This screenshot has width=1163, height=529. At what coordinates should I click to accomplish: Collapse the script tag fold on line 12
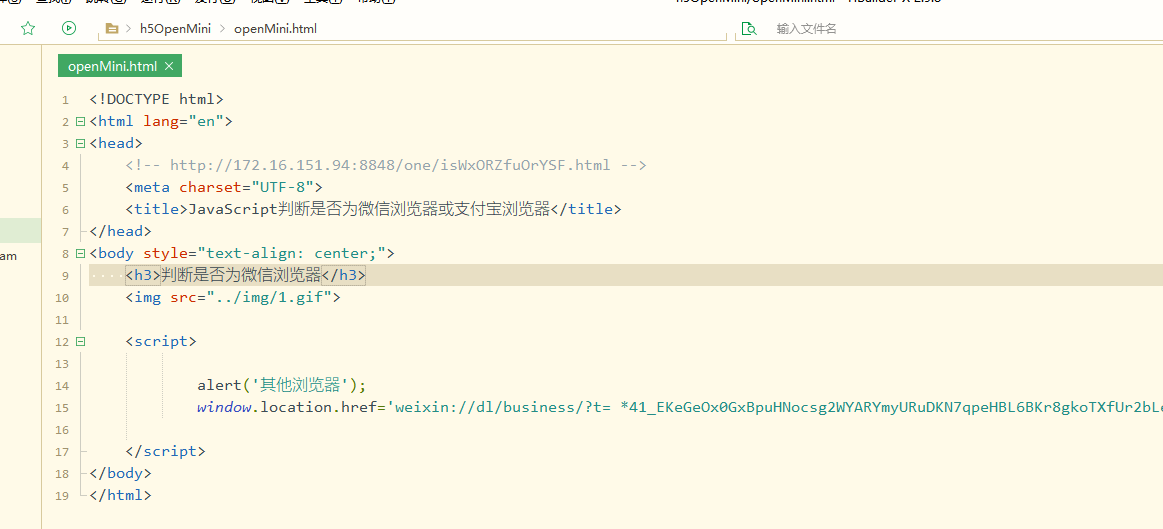(80, 342)
